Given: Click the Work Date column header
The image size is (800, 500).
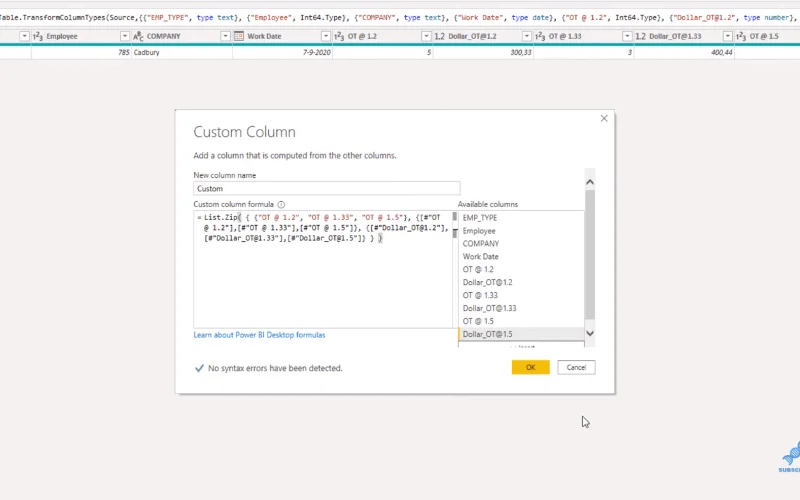Looking at the screenshot, I should click(282, 36).
